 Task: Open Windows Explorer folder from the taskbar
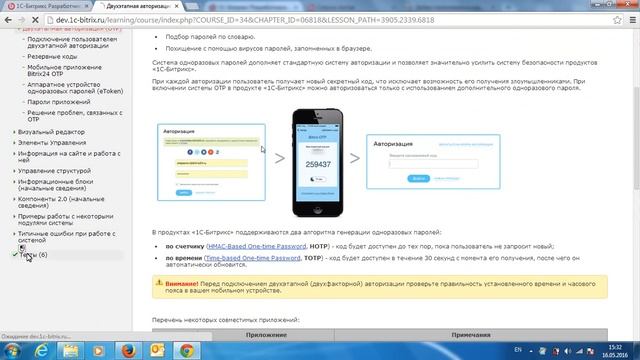pyautogui.click(x=70, y=351)
